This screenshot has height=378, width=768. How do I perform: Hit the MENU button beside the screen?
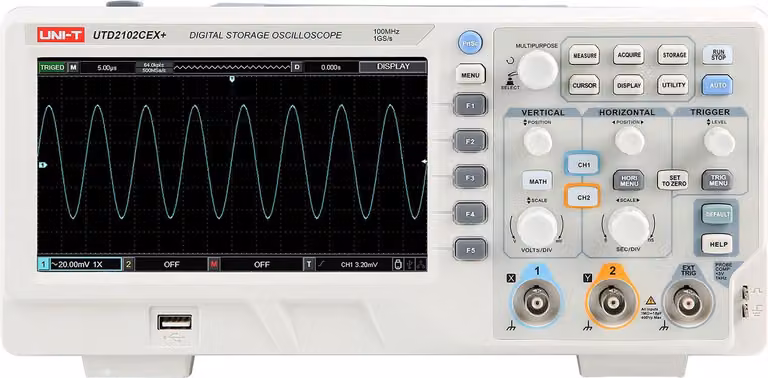point(470,75)
